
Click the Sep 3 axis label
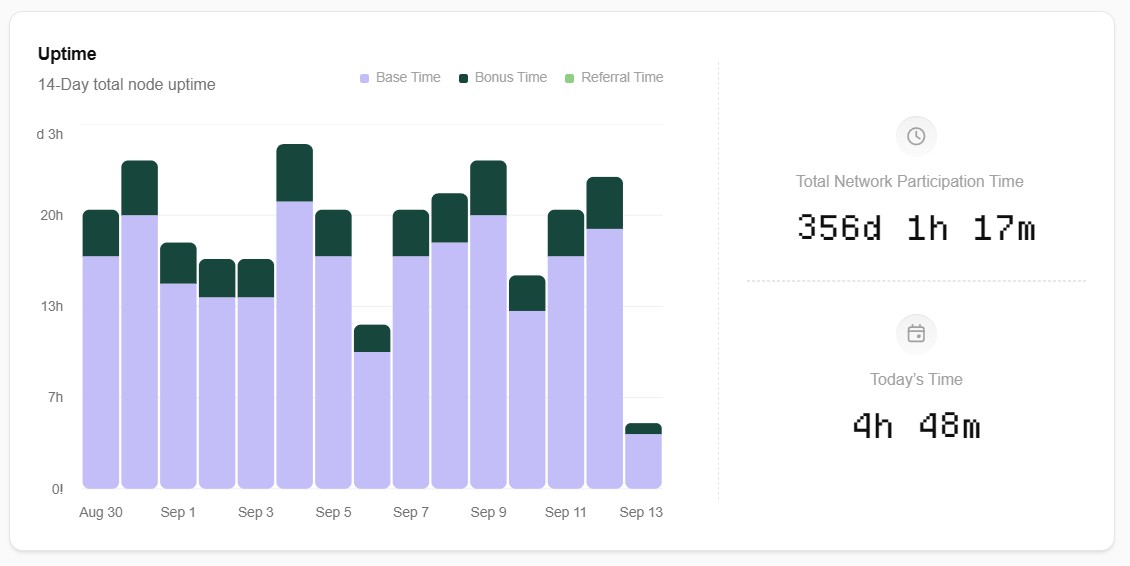click(256, 512)
